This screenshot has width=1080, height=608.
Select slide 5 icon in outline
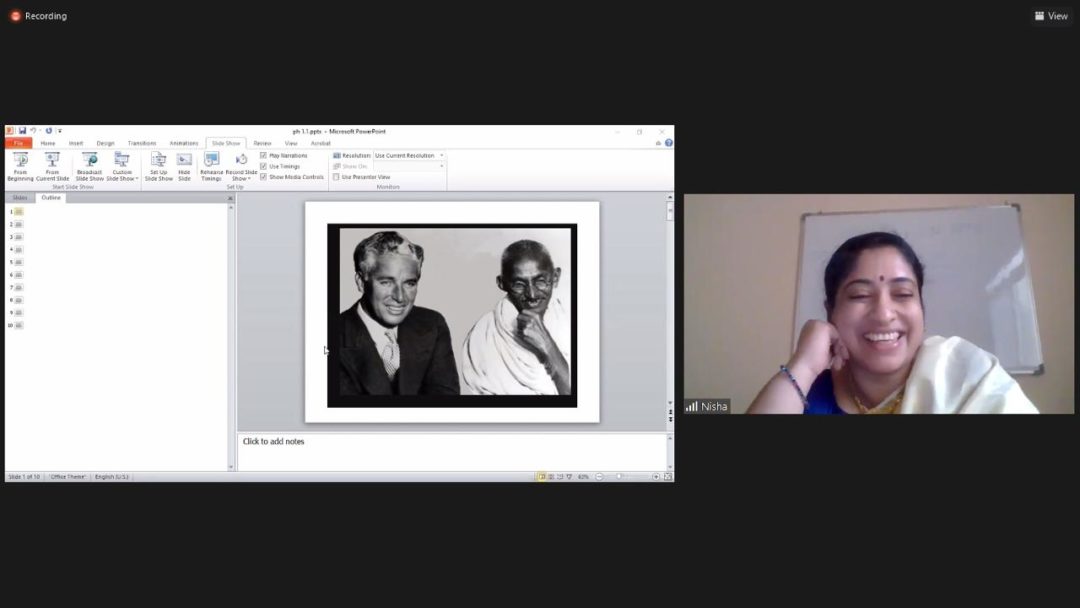[19, 262]
